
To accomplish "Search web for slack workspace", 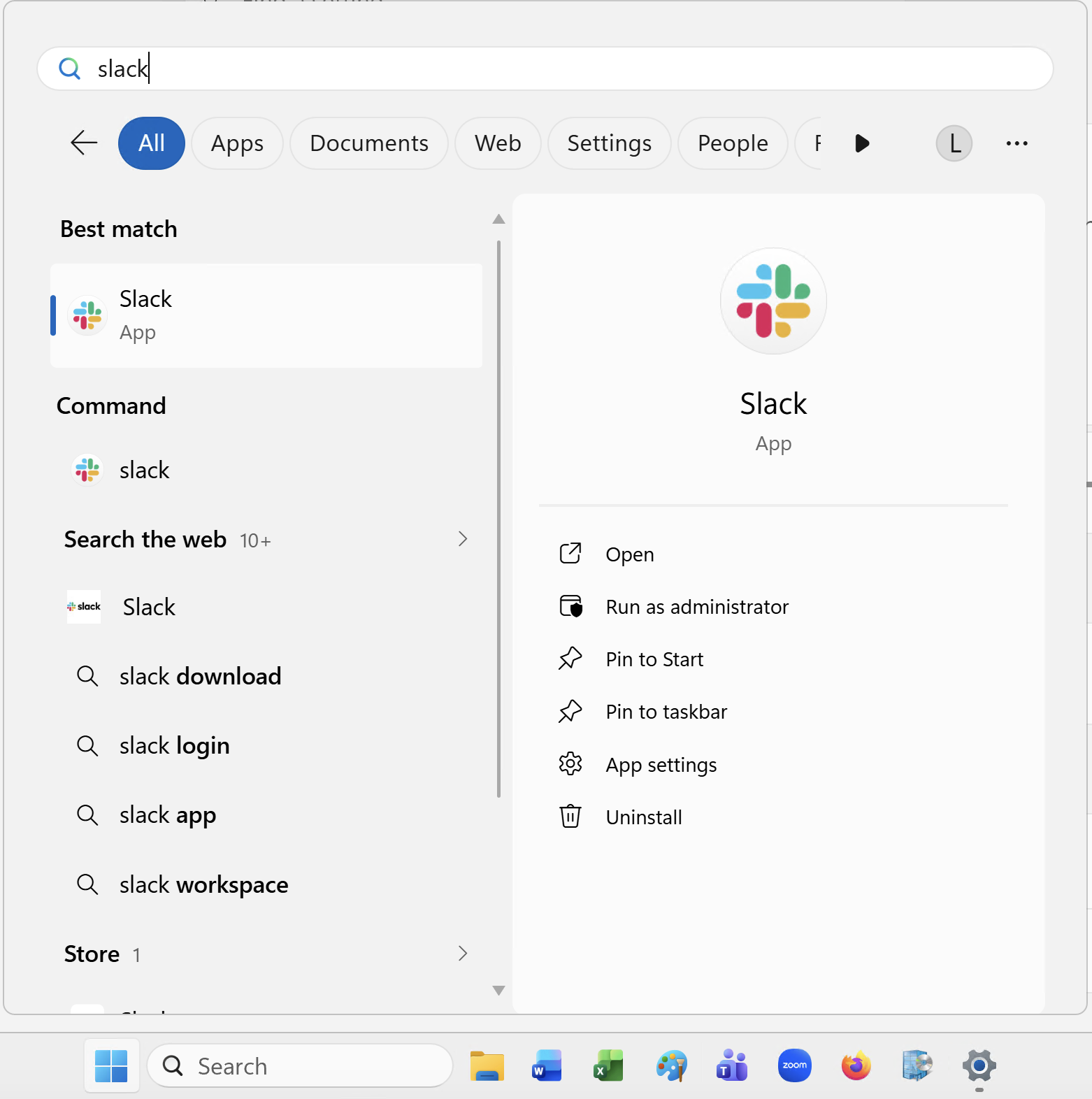I will pyautogui.click(x=266, y=884).
